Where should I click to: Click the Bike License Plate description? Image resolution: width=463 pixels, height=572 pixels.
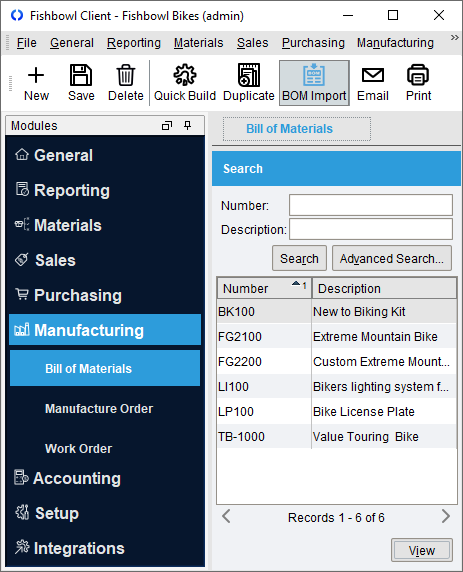[x=364, y=411]
